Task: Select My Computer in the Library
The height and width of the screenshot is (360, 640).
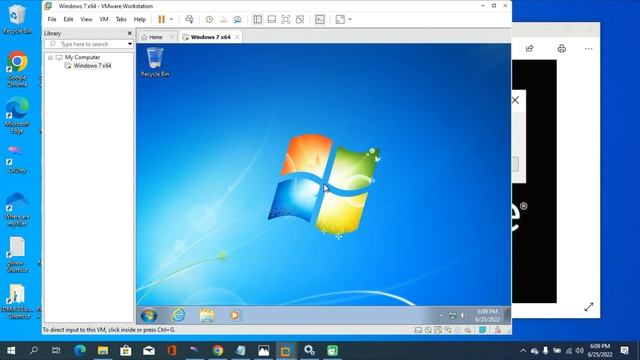Action: click(x=82, y=57)
